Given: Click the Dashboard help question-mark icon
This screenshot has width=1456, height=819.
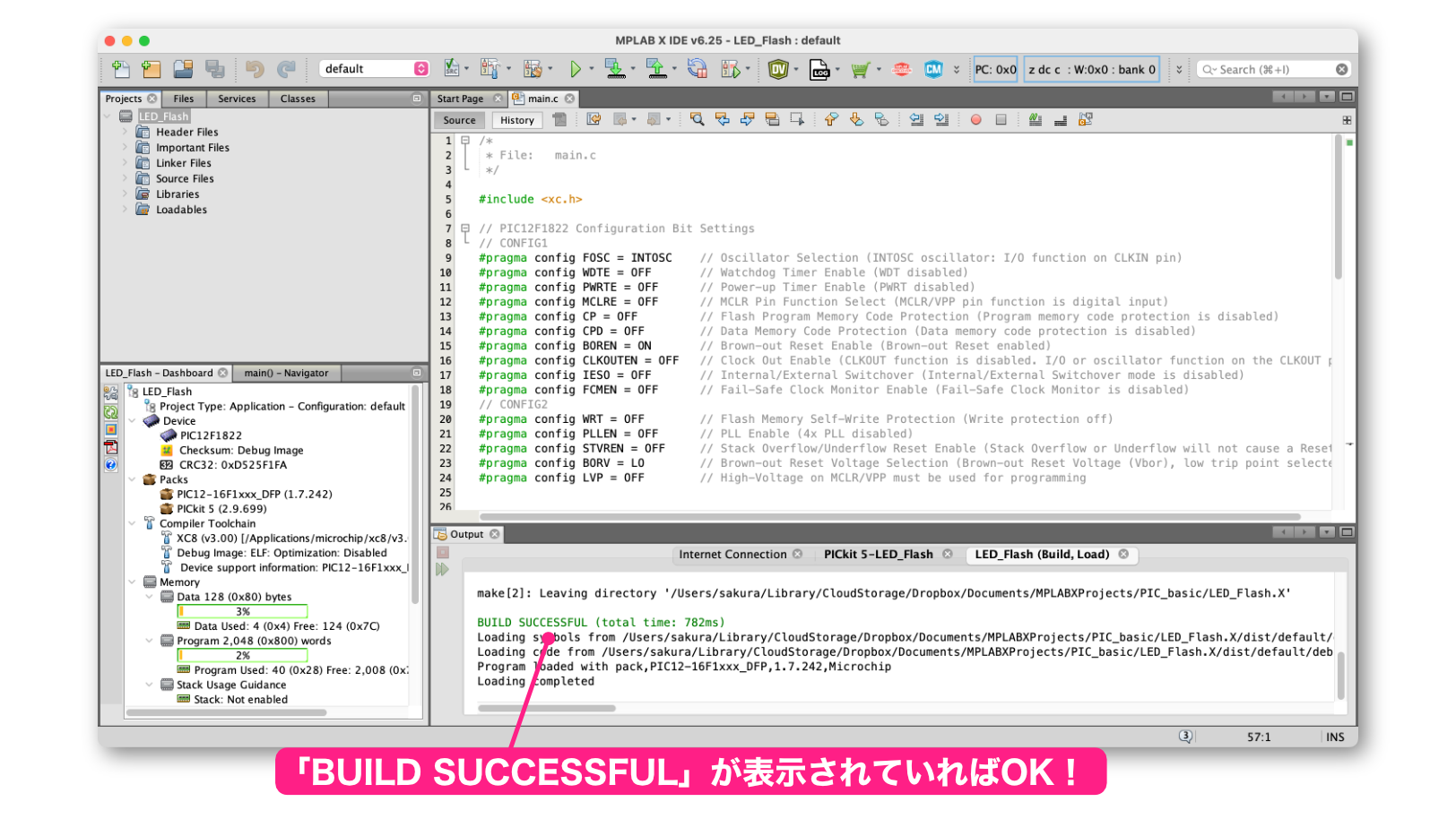Looking at the screenshot, I should pyautogui.click(x=110, y=464).
